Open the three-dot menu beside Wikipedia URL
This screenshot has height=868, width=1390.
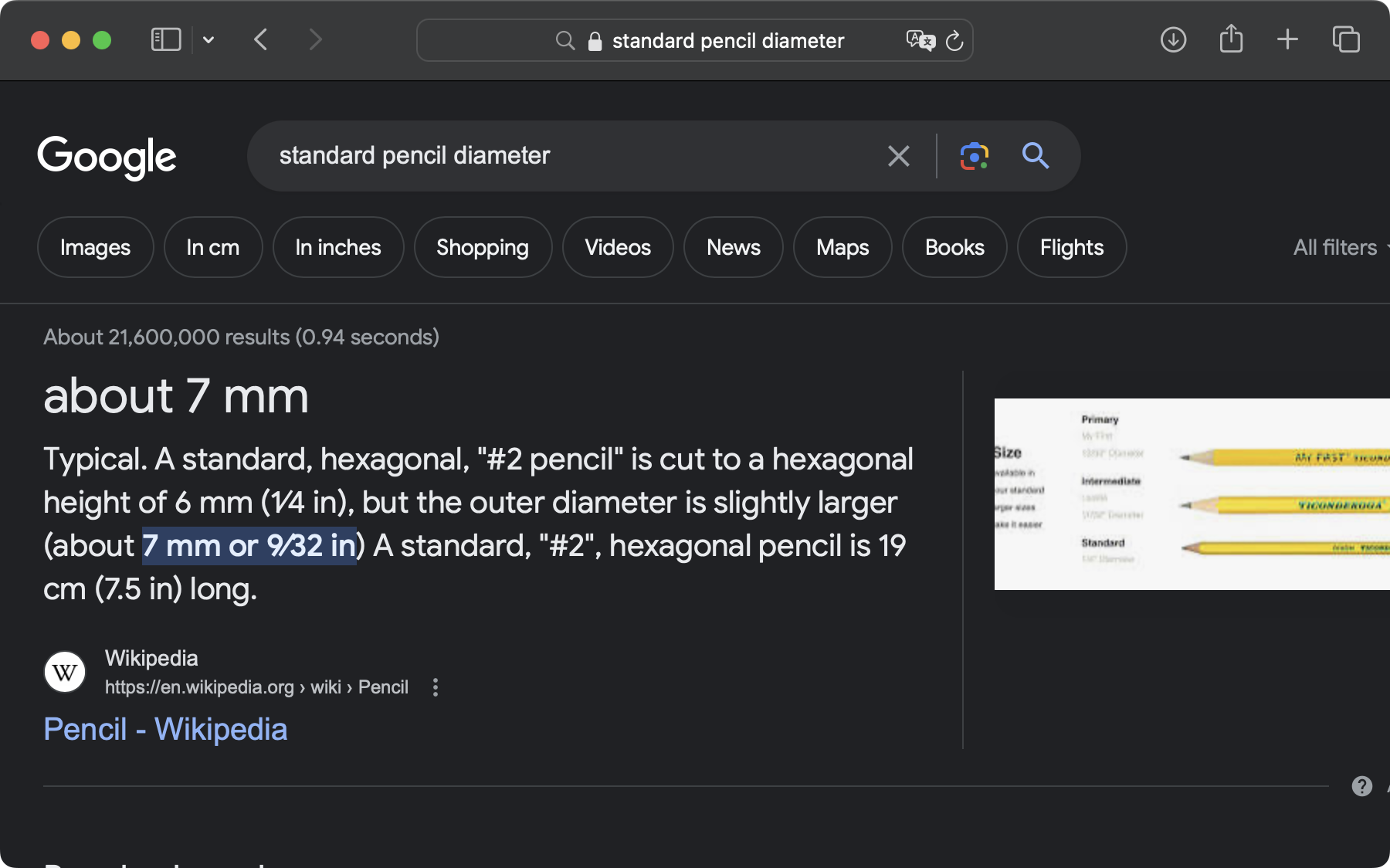[436, 687]
